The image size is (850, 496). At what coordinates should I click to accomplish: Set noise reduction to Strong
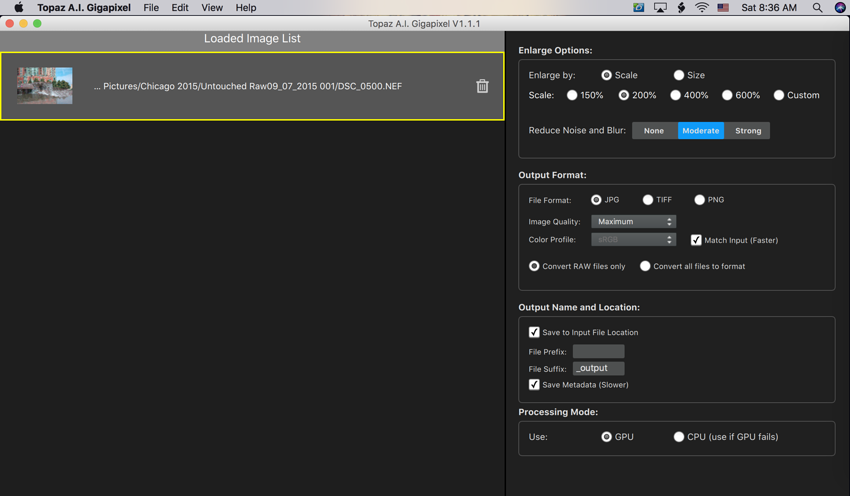tap(747, 131)
